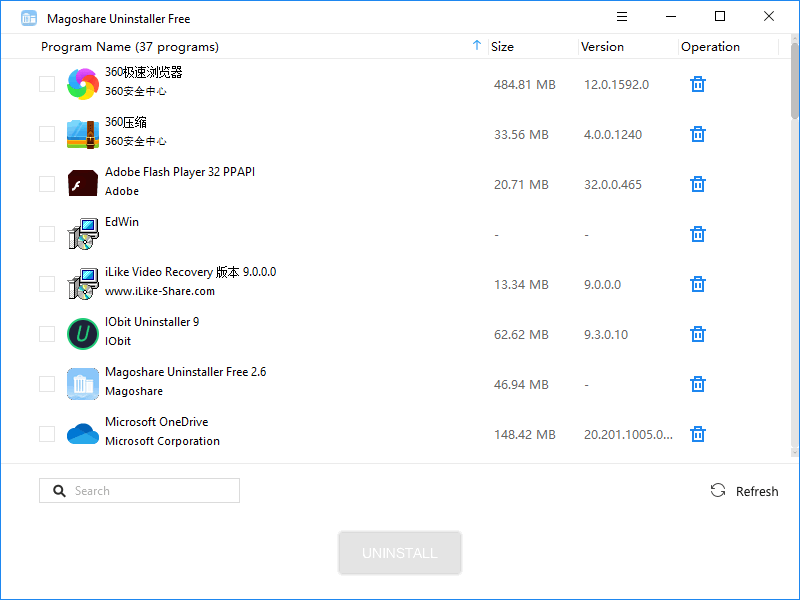
Task: Click the Adobe Flash Player app icon
Action: point(83,183)
